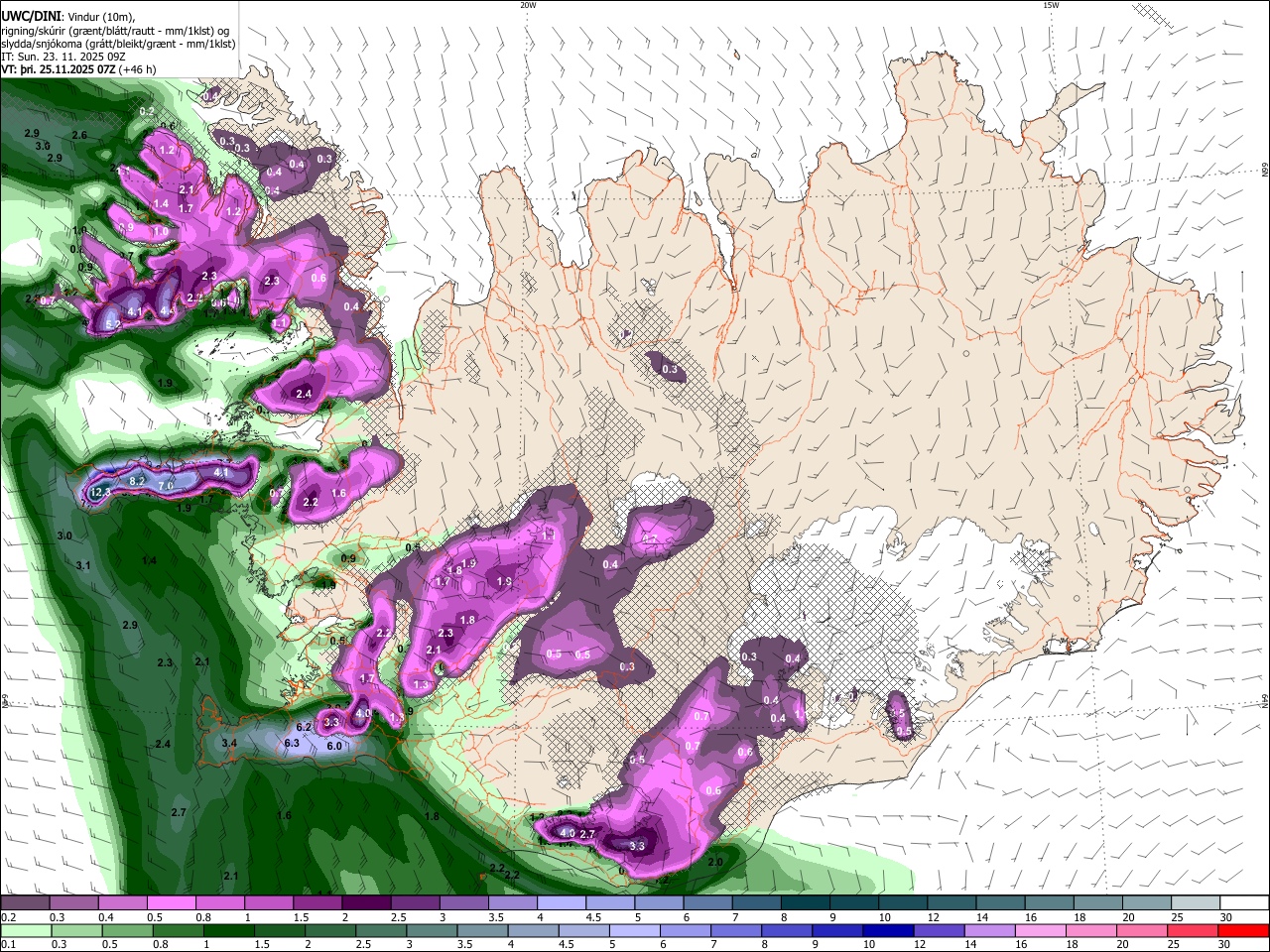This screenshot has width=1270, height=952.
Task: Click bottom legend light green swatch labeled 0.1
Action: pos(25,930)
